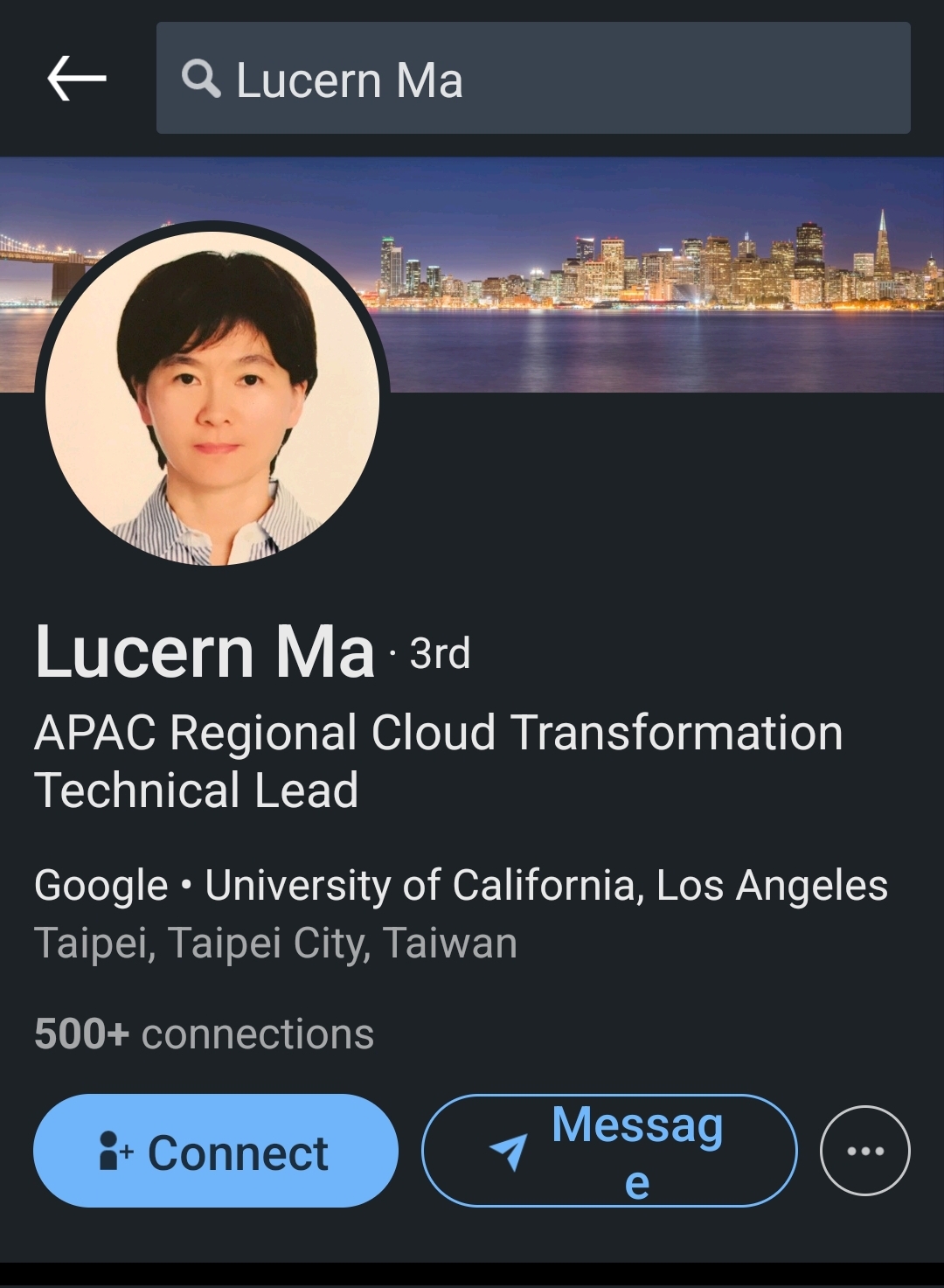Tap the Technical Lead headline line
This screenshot has height=1288, width=944.
196,790
